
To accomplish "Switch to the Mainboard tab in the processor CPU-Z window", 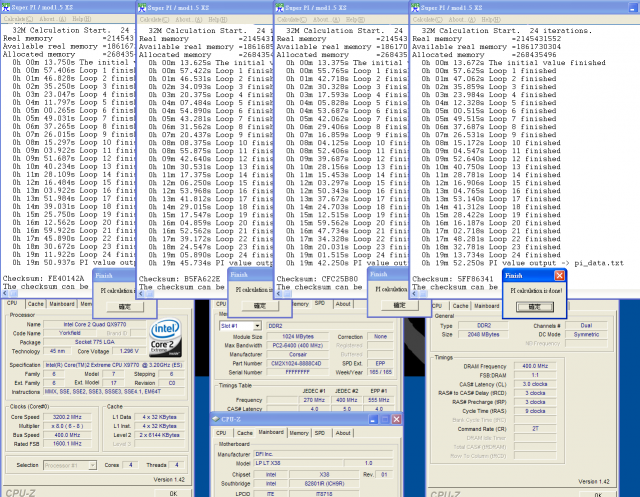I will 62,304.
